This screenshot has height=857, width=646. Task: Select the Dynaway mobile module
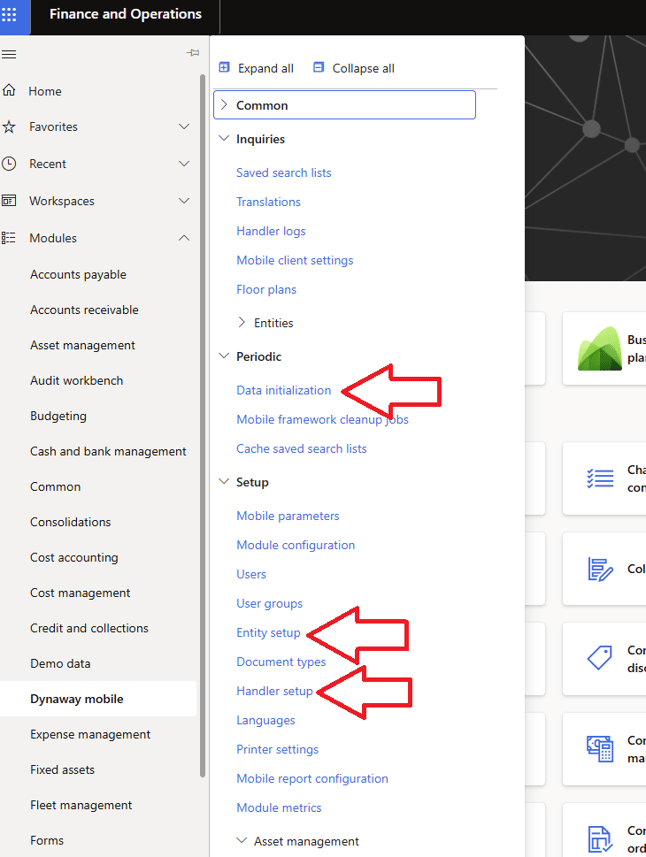coord(77,699)
